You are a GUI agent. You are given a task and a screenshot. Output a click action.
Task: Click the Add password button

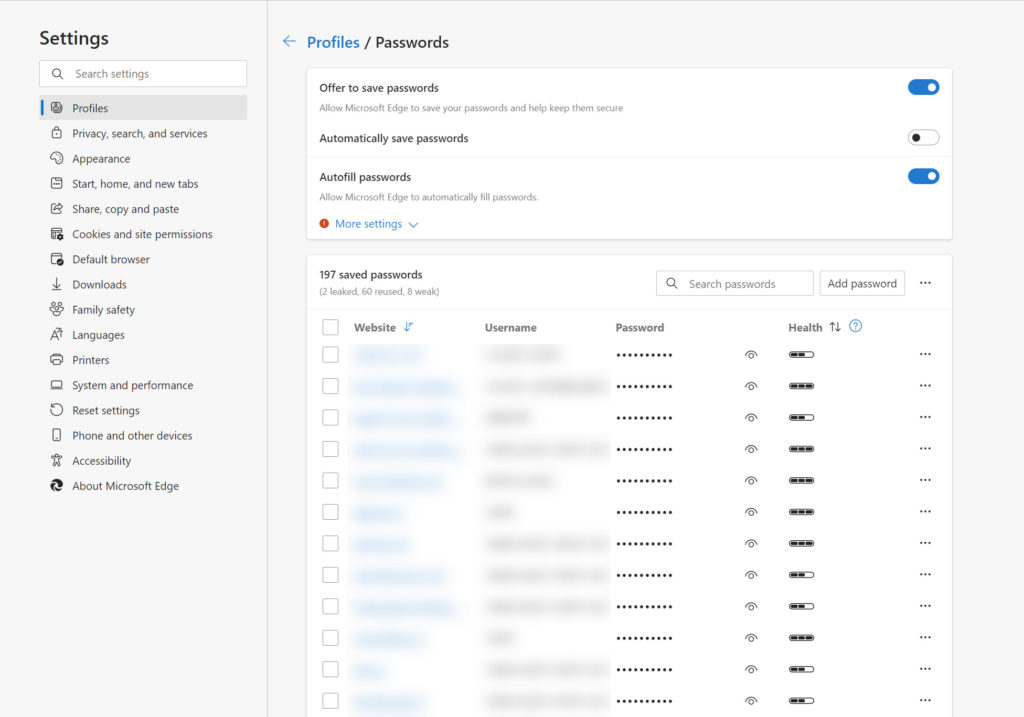(x=861, y=283)
